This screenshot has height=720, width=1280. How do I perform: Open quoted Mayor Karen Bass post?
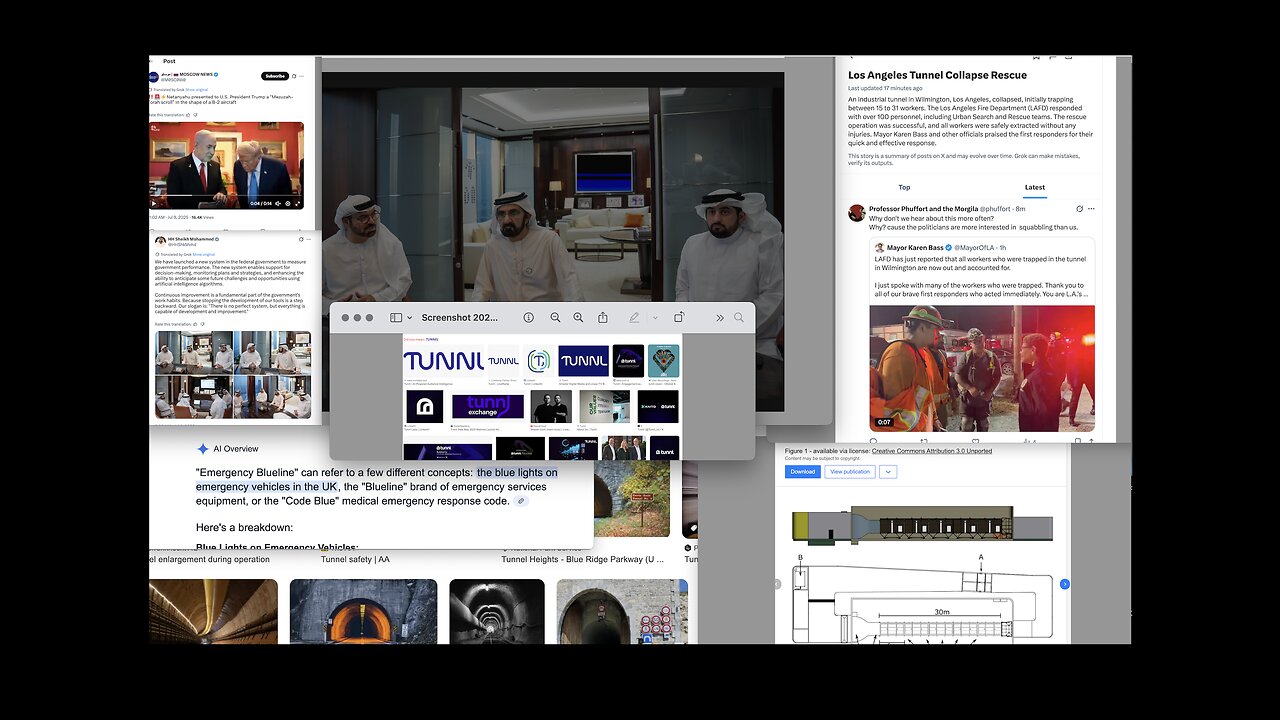pos(981,271)
